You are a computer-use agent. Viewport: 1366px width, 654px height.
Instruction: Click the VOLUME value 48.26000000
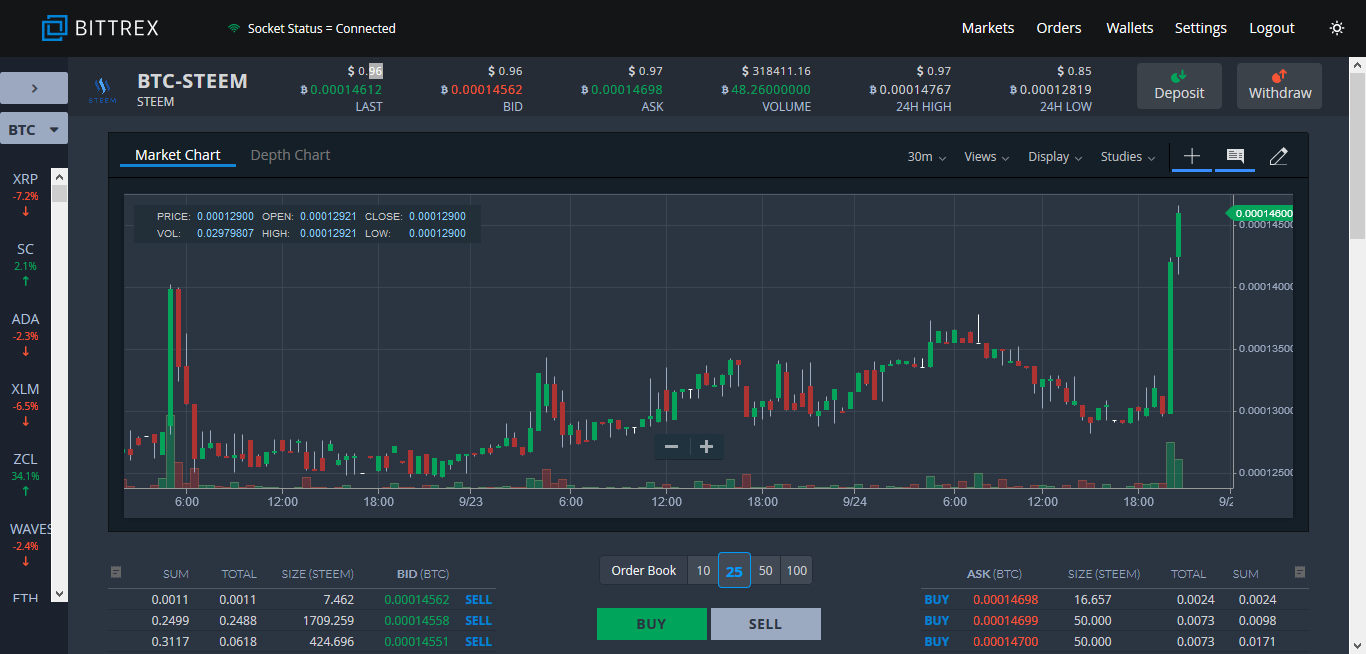[x=765, y=89]
